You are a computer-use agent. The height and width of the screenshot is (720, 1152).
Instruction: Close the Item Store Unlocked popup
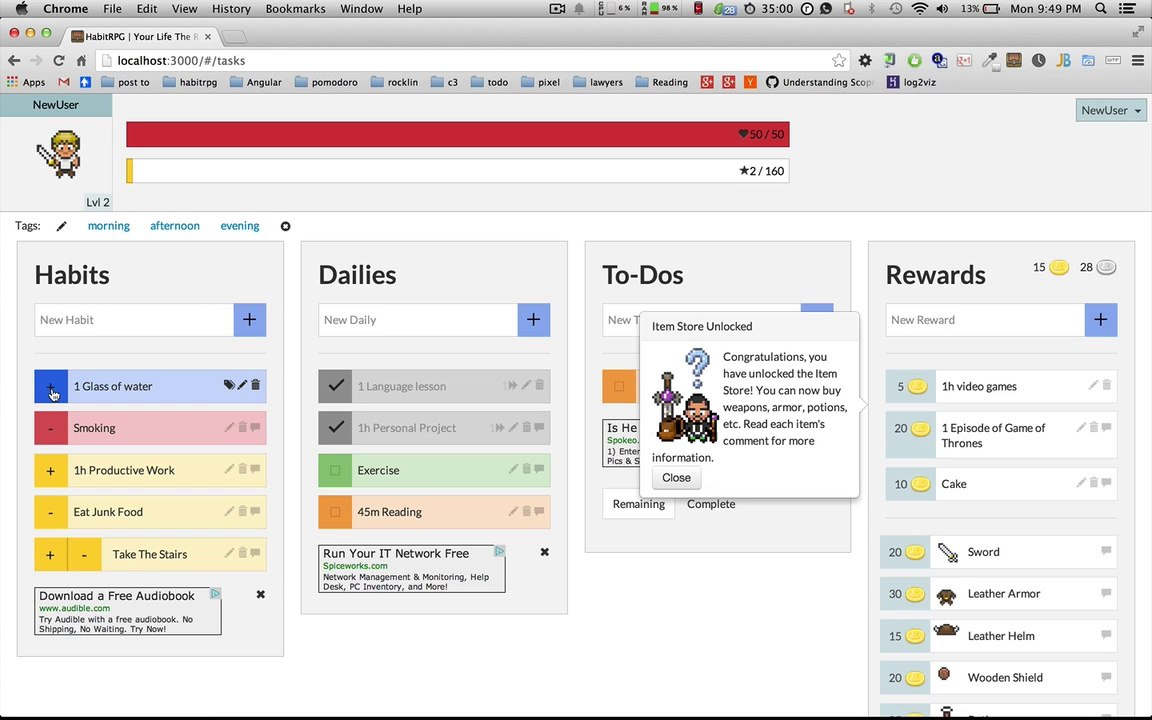coord(677,478)
